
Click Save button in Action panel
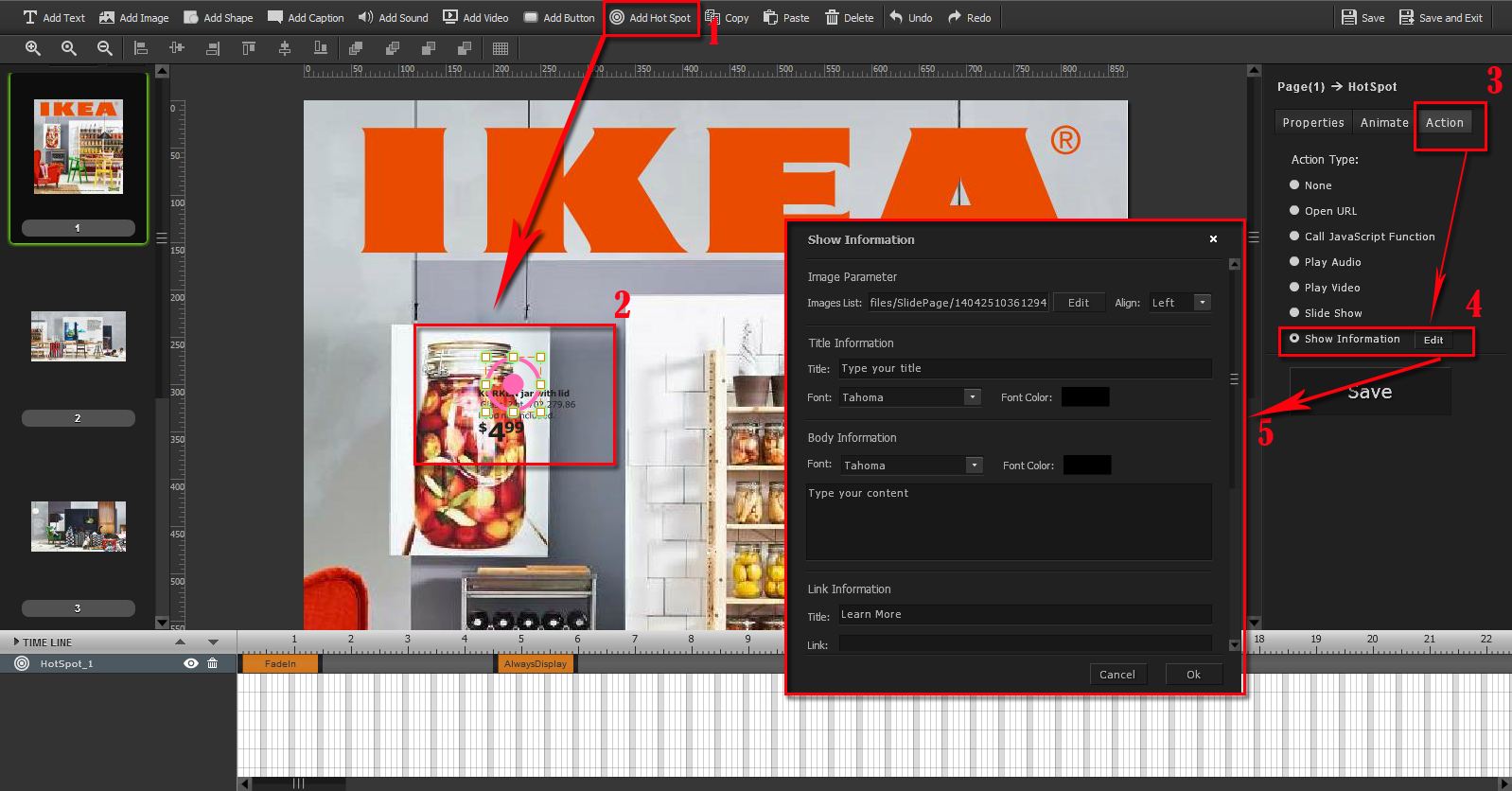point(1370,391)
